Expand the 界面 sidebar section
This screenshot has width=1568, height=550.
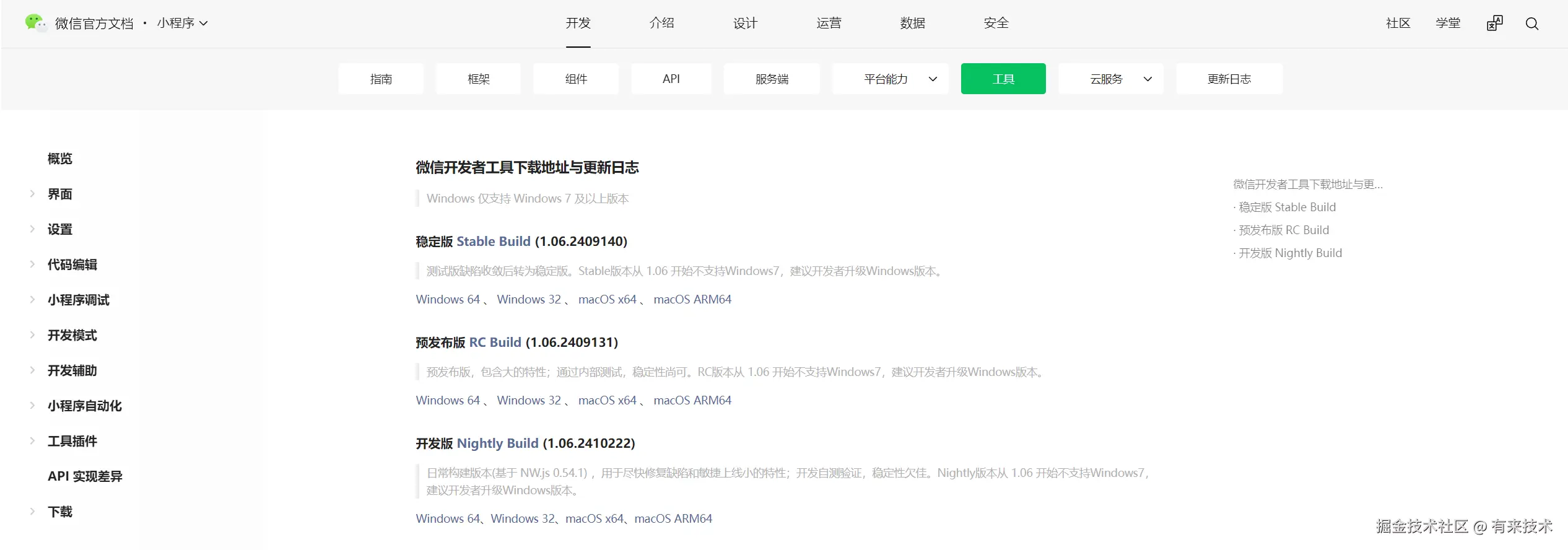click(x=32, y=194)
